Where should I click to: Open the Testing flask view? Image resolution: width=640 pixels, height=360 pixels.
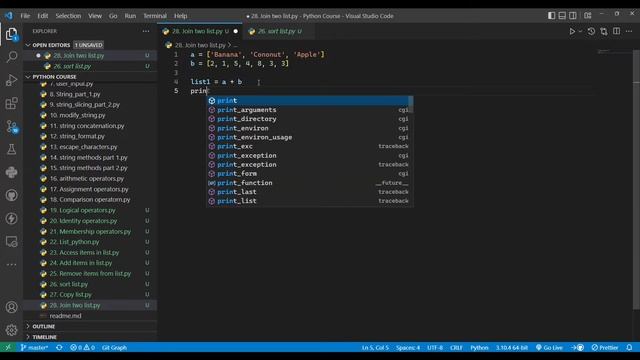click(11, 149)
